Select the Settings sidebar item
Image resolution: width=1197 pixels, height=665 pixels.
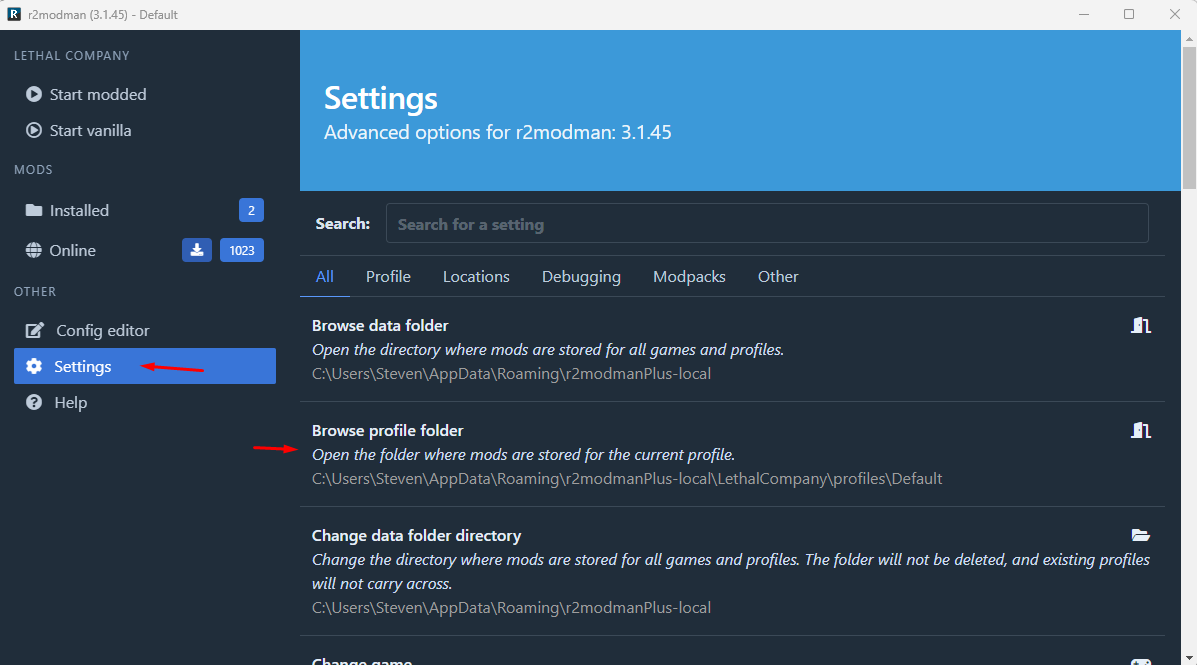83,366
